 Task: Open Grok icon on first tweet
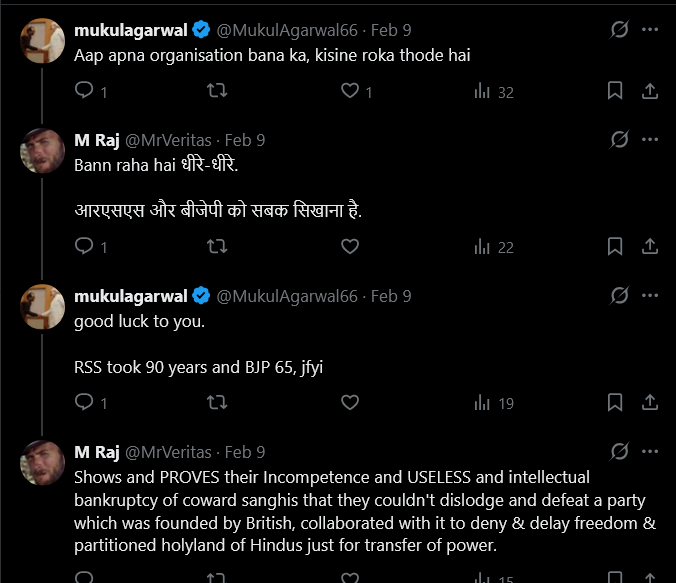click(x=619, y=30)
